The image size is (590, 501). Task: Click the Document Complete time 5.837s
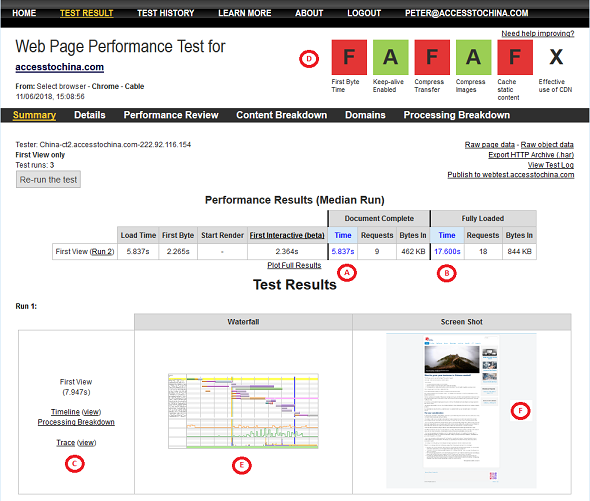pyautogui.click(x=343, y=251)
